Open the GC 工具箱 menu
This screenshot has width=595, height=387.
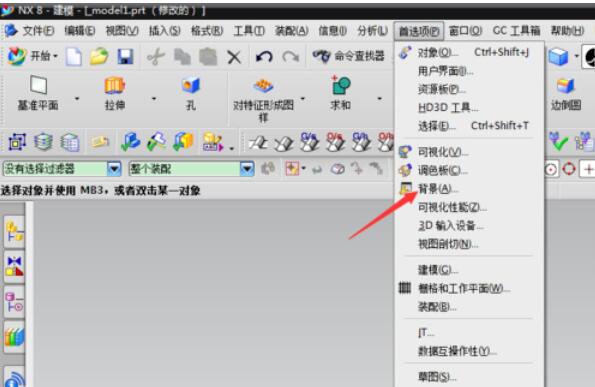(x=516, y=31)
